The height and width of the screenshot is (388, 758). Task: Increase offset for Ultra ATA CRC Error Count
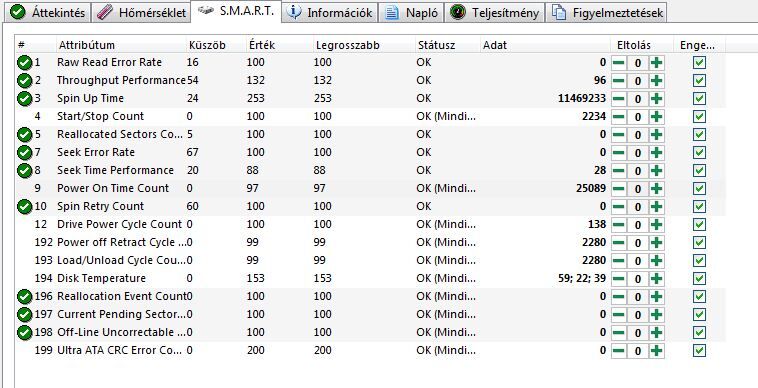click(656, 351)
